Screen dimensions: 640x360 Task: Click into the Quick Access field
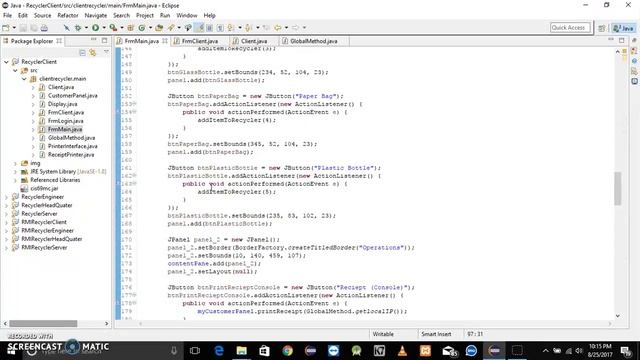570,28
